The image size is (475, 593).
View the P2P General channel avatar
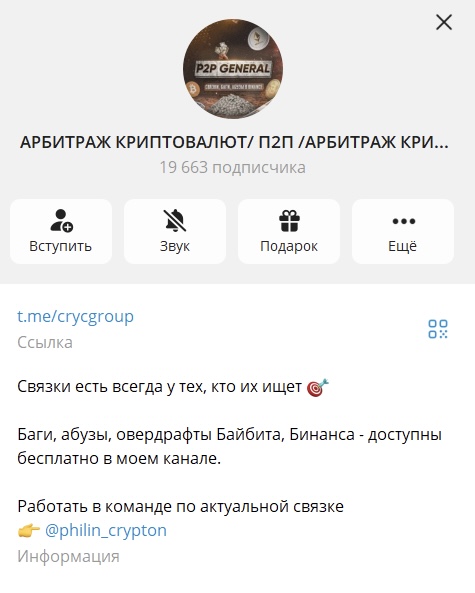[233, 69]
